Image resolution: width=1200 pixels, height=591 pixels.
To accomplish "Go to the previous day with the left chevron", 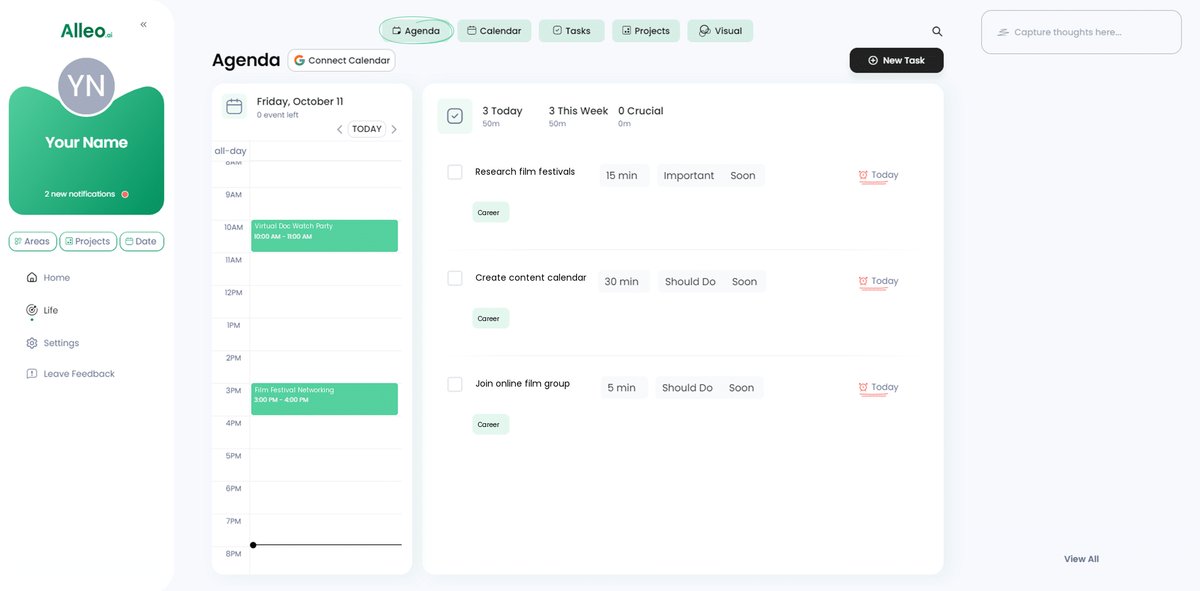I will tap(339, 128).
